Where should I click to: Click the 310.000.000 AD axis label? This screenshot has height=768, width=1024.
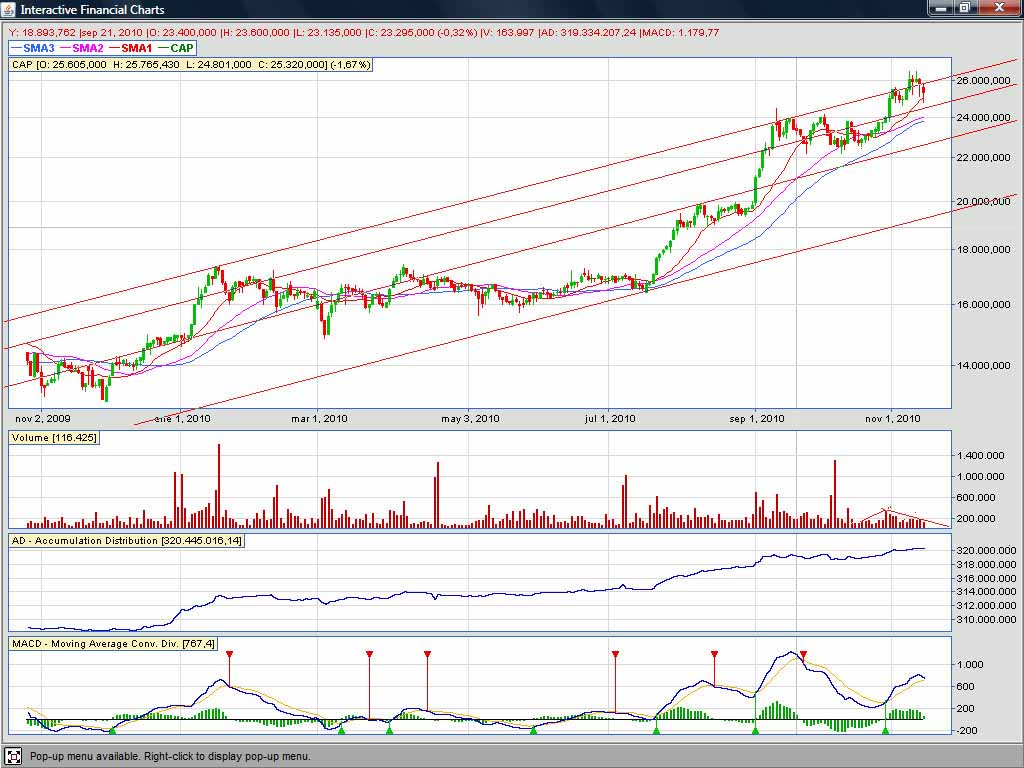click(985, 619)
